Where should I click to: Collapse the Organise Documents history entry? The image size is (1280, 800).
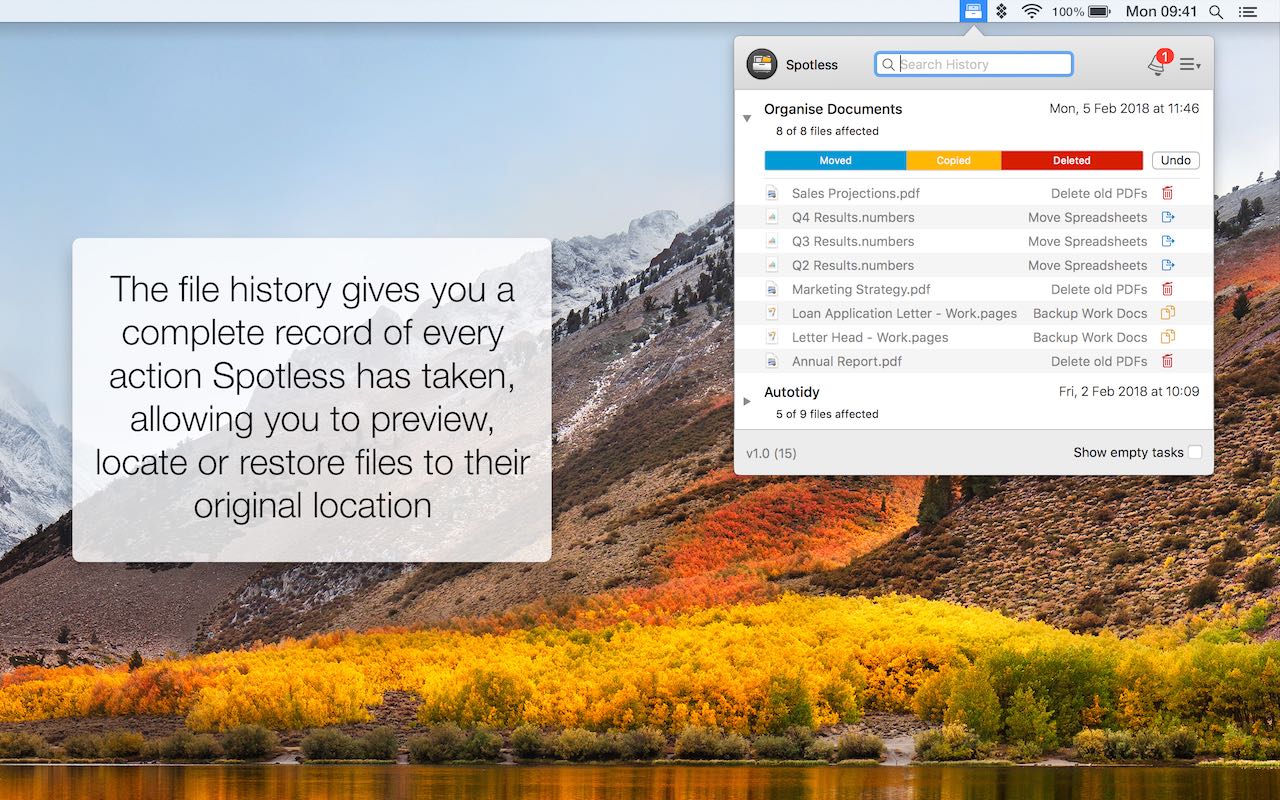point(747,117)
